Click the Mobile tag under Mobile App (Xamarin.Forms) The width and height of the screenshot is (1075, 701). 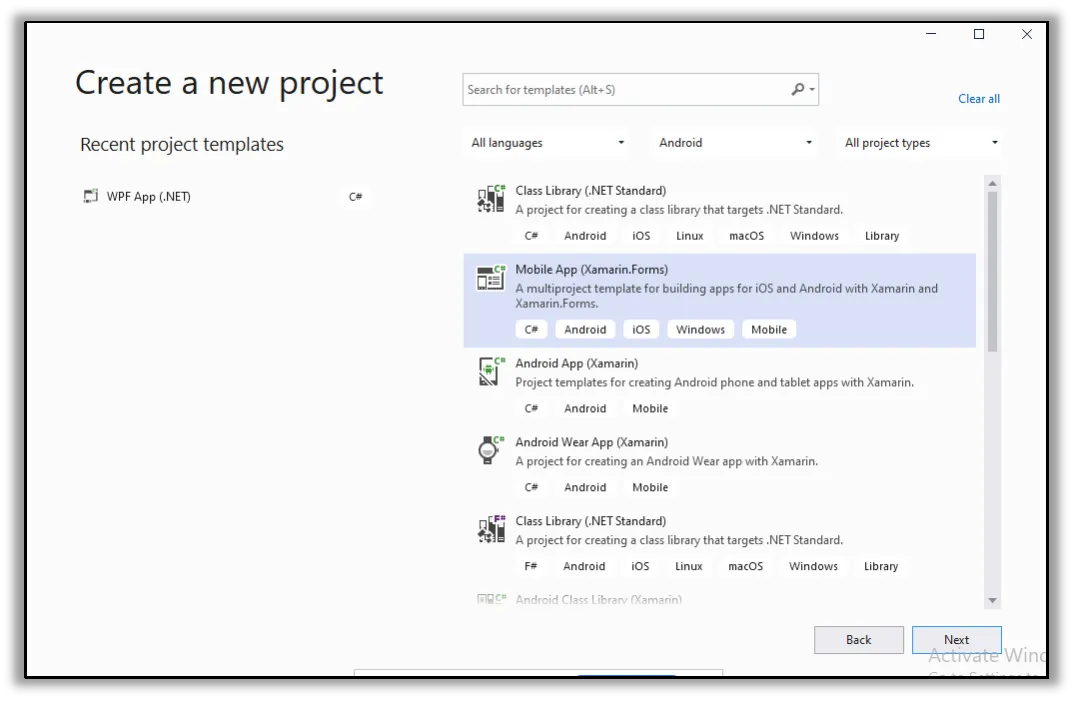pyautogui.click(x=769, y=330)
